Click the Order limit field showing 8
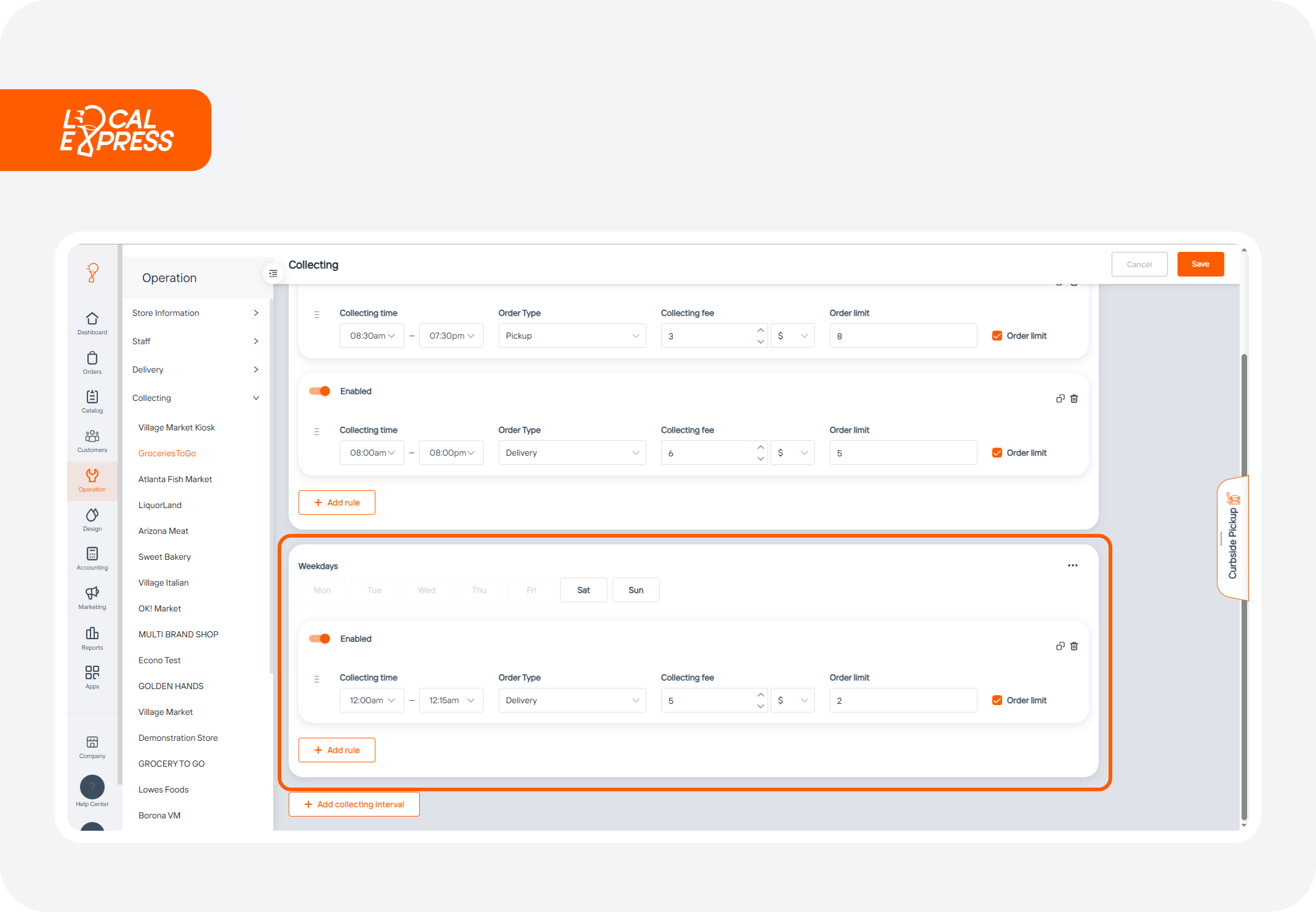The width and height of the screenshot is (1316, 912). 903,336
